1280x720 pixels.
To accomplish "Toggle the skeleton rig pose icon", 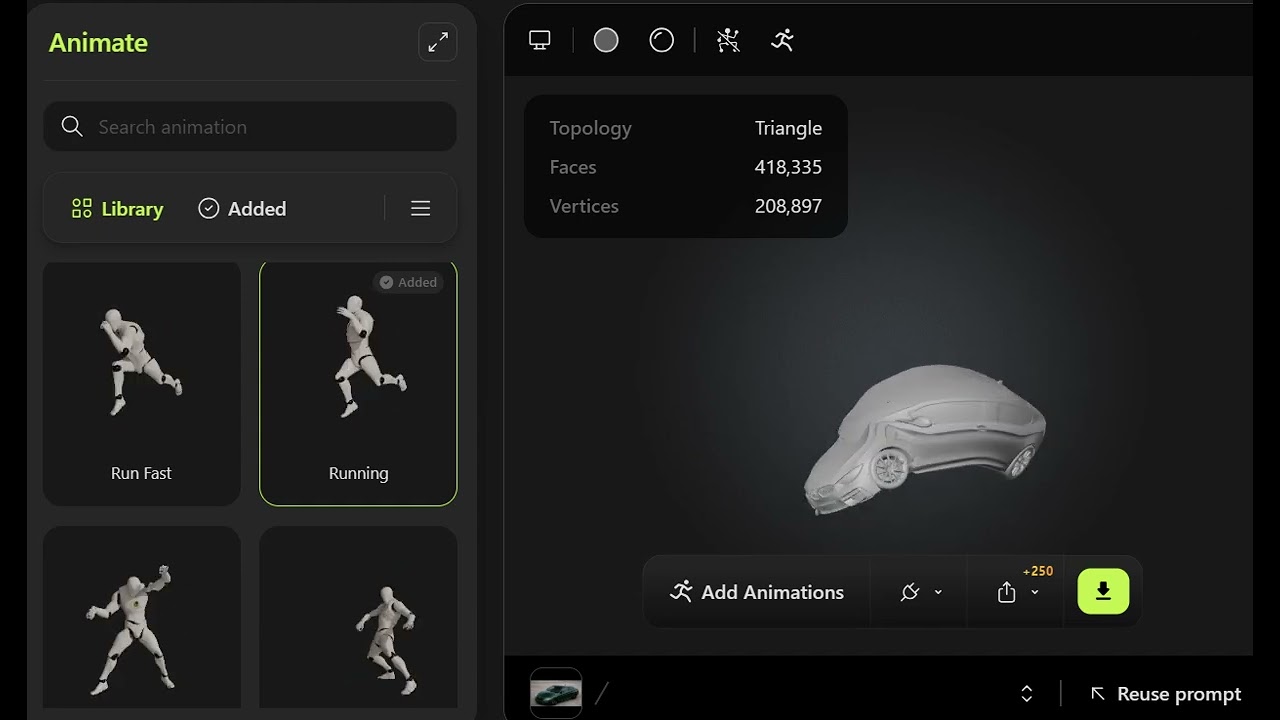I will click(728, 40).
